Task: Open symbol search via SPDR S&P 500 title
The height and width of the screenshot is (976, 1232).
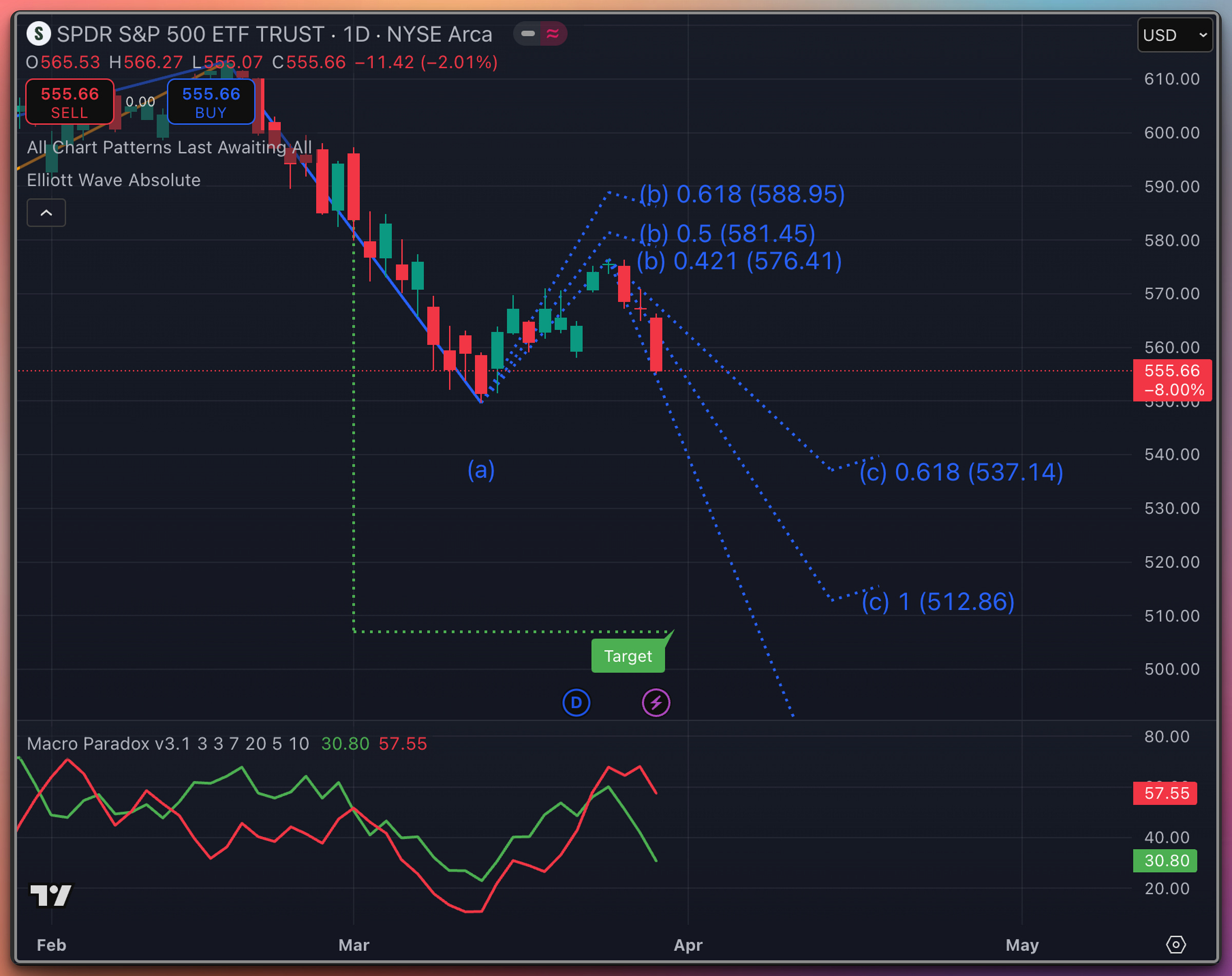Action: coord(191,34)
